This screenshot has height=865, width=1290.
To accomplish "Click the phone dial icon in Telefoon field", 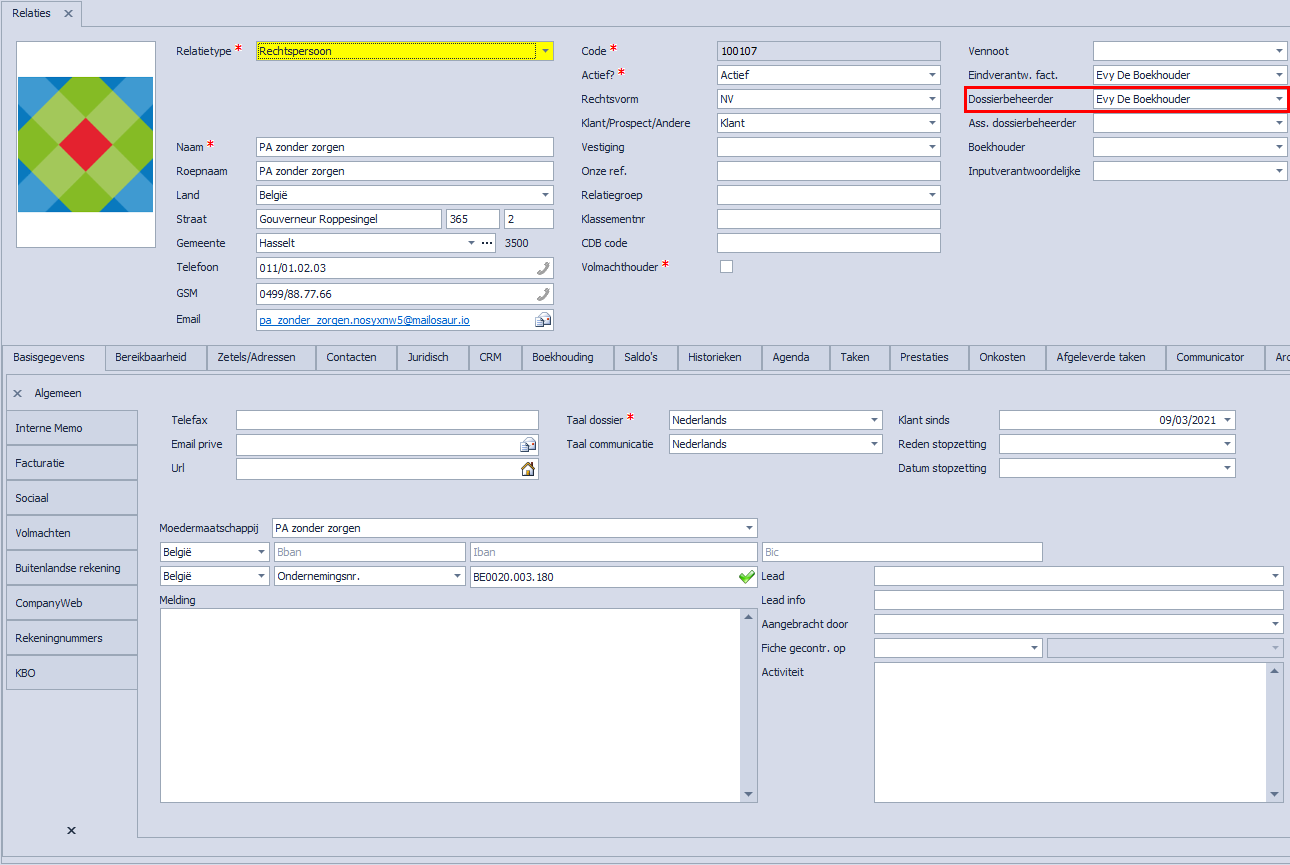I will [543, 268].
